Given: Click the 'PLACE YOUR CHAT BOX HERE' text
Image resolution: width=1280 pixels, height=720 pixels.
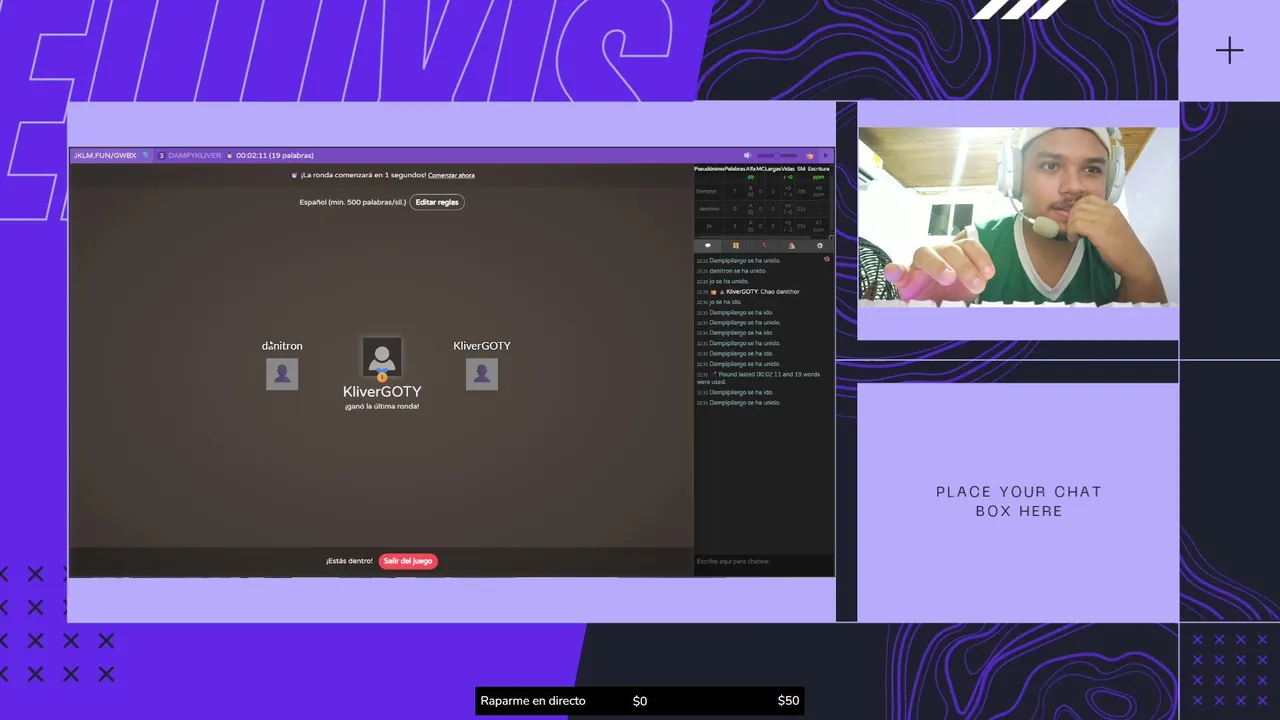Looking at the screenshot, I should (x=1019, y=501).
